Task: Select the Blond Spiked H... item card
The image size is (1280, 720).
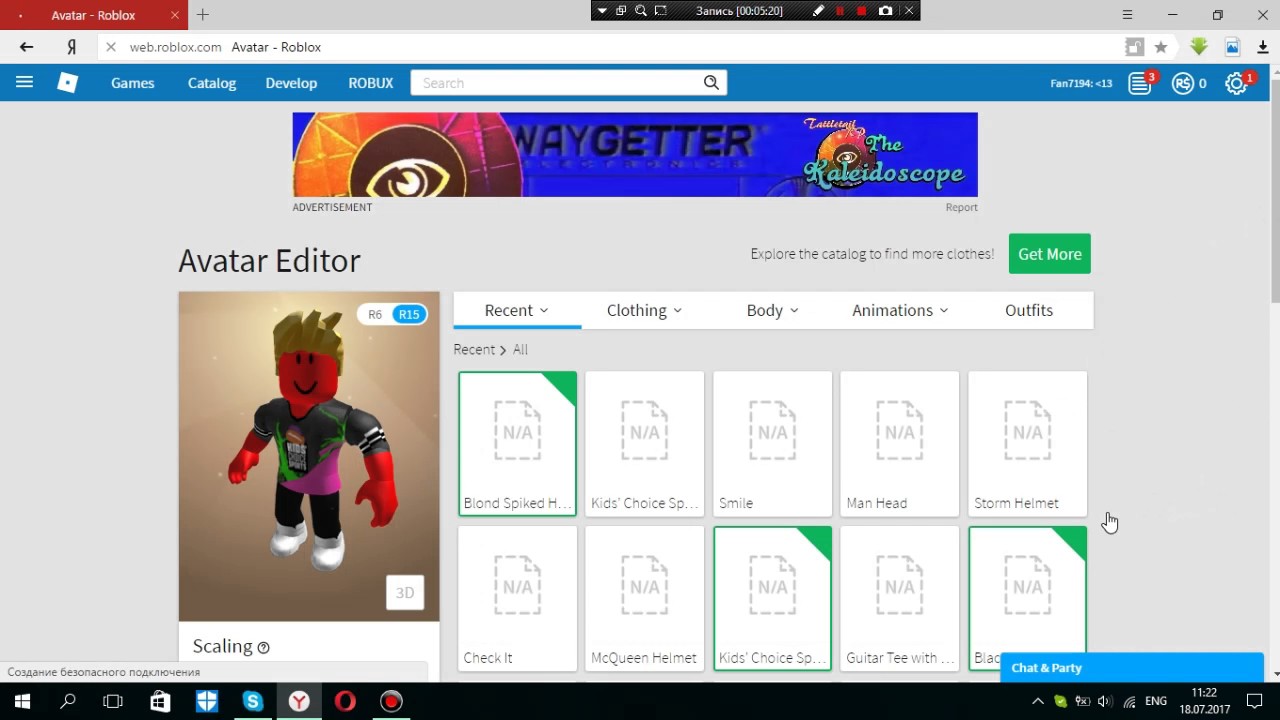Action: pos(517,444)
